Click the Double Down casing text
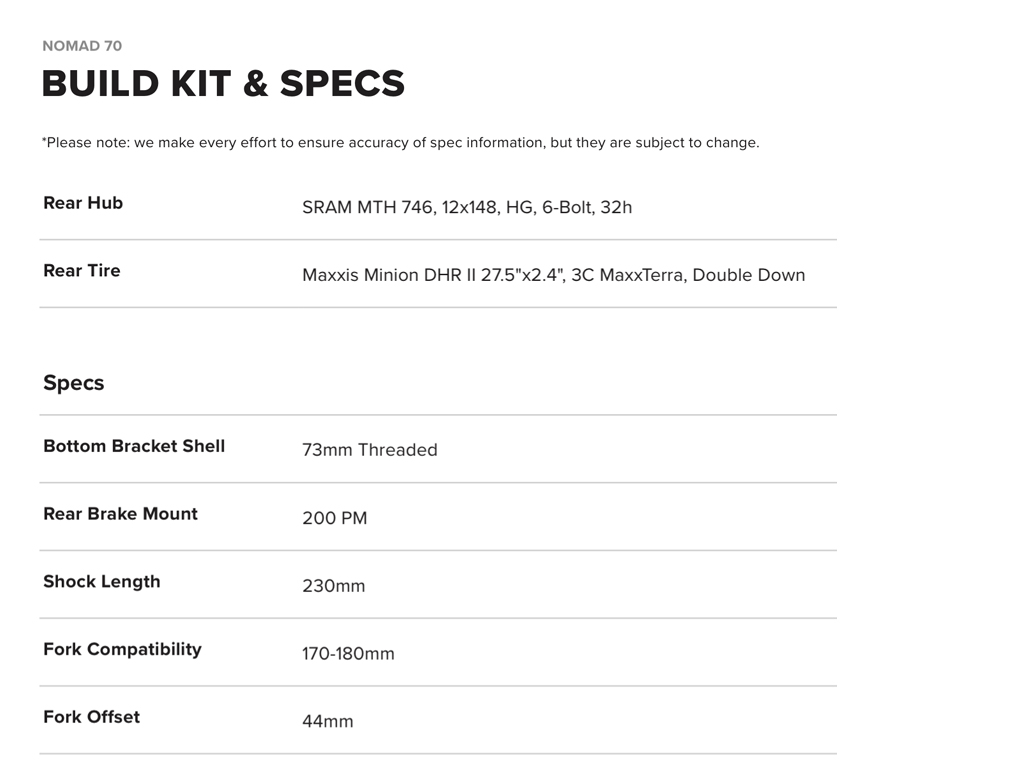1024x768 pixels. (x=748, y=275)
